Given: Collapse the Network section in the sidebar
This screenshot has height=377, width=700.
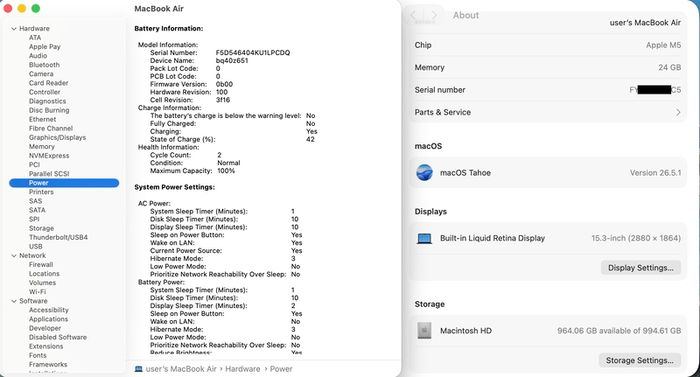Looking at the screenshot, I should [14, 256].
